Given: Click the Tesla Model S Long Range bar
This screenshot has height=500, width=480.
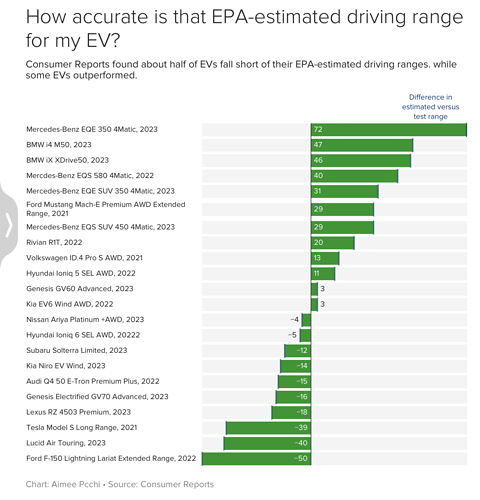Looking at the screenshot, I should point(268,428).
